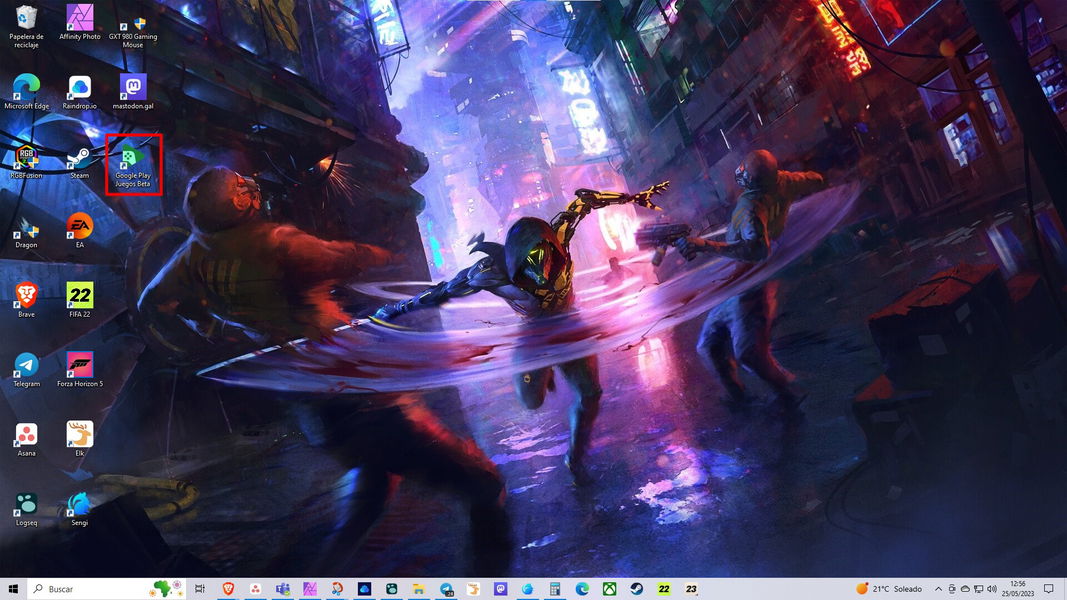
Task: Click the 12:56 clock and date
Action: (1018, 589)
